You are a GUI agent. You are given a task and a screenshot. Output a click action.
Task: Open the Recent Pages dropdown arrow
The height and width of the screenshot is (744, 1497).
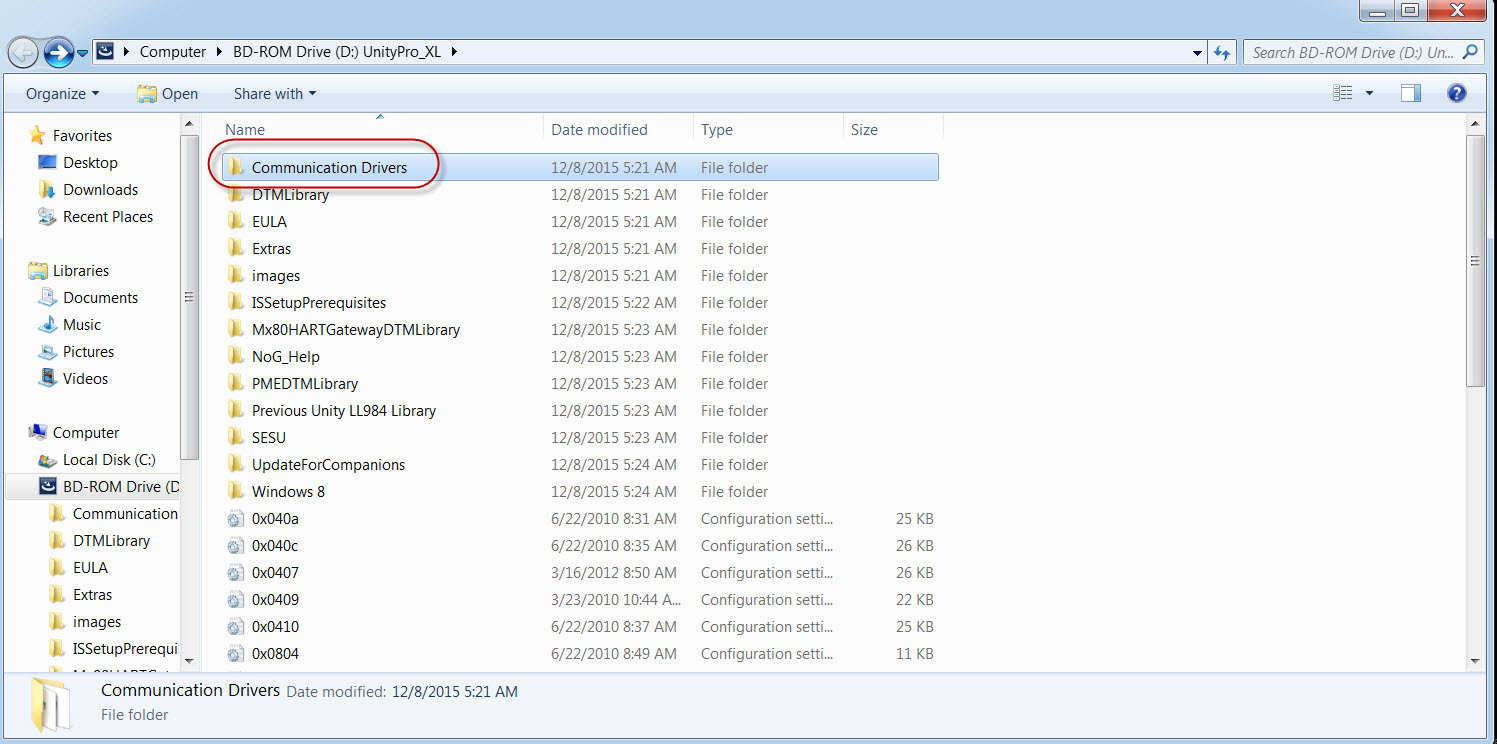(82, 52)
